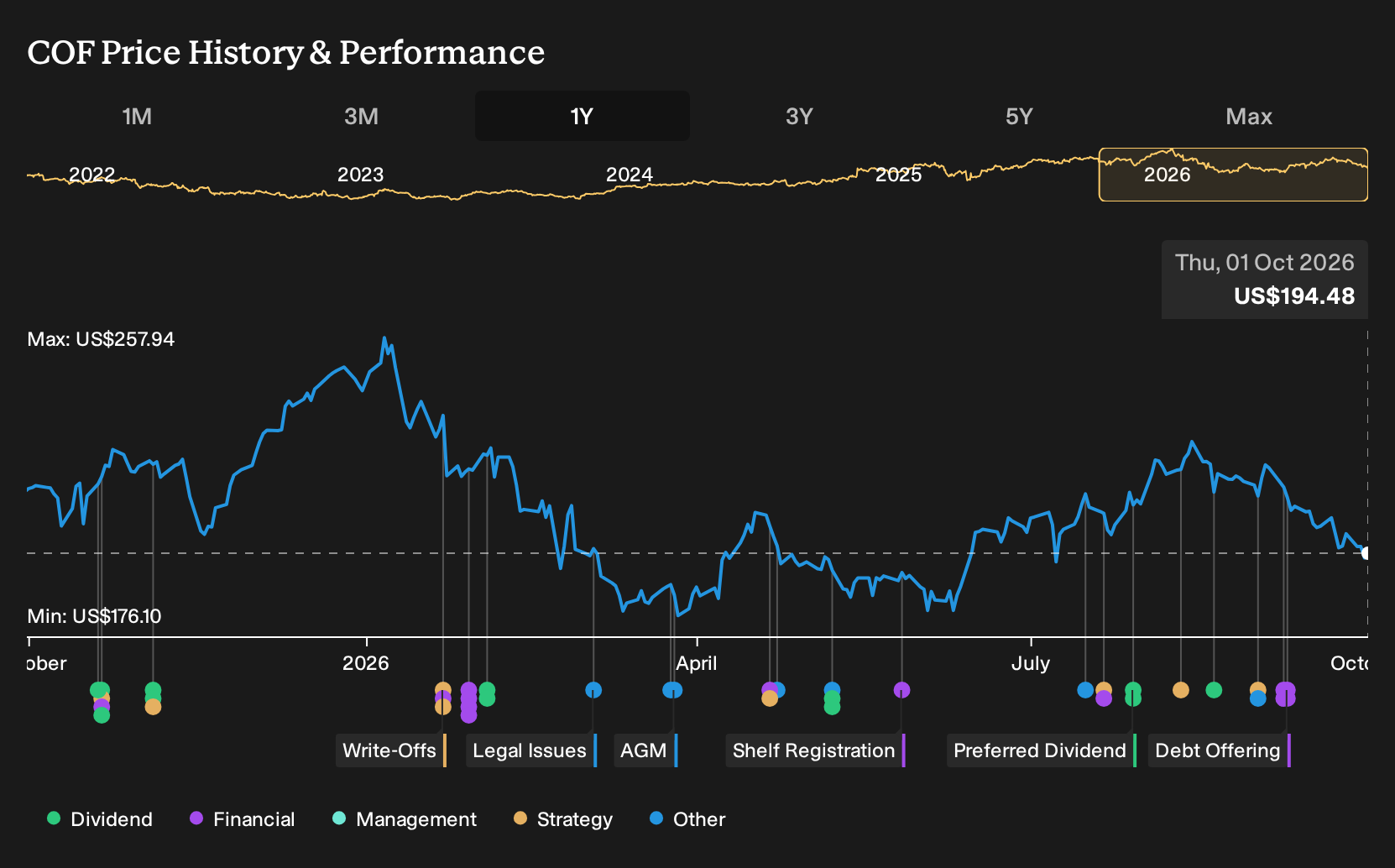Open the AGM event label
The width and height of the screenshot is (1395, 868).
point(645,750)
